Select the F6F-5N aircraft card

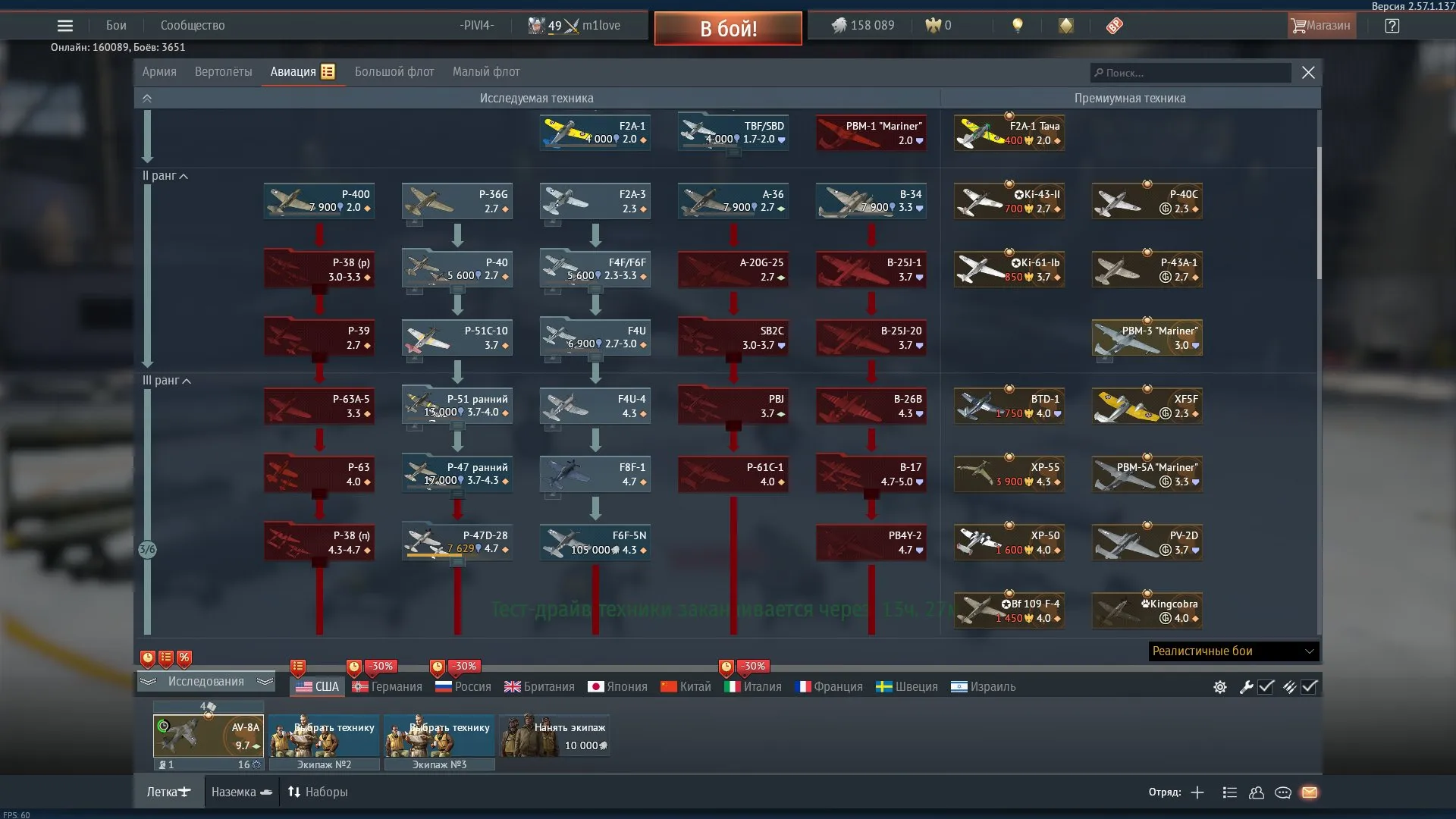(x=595, y=542)
